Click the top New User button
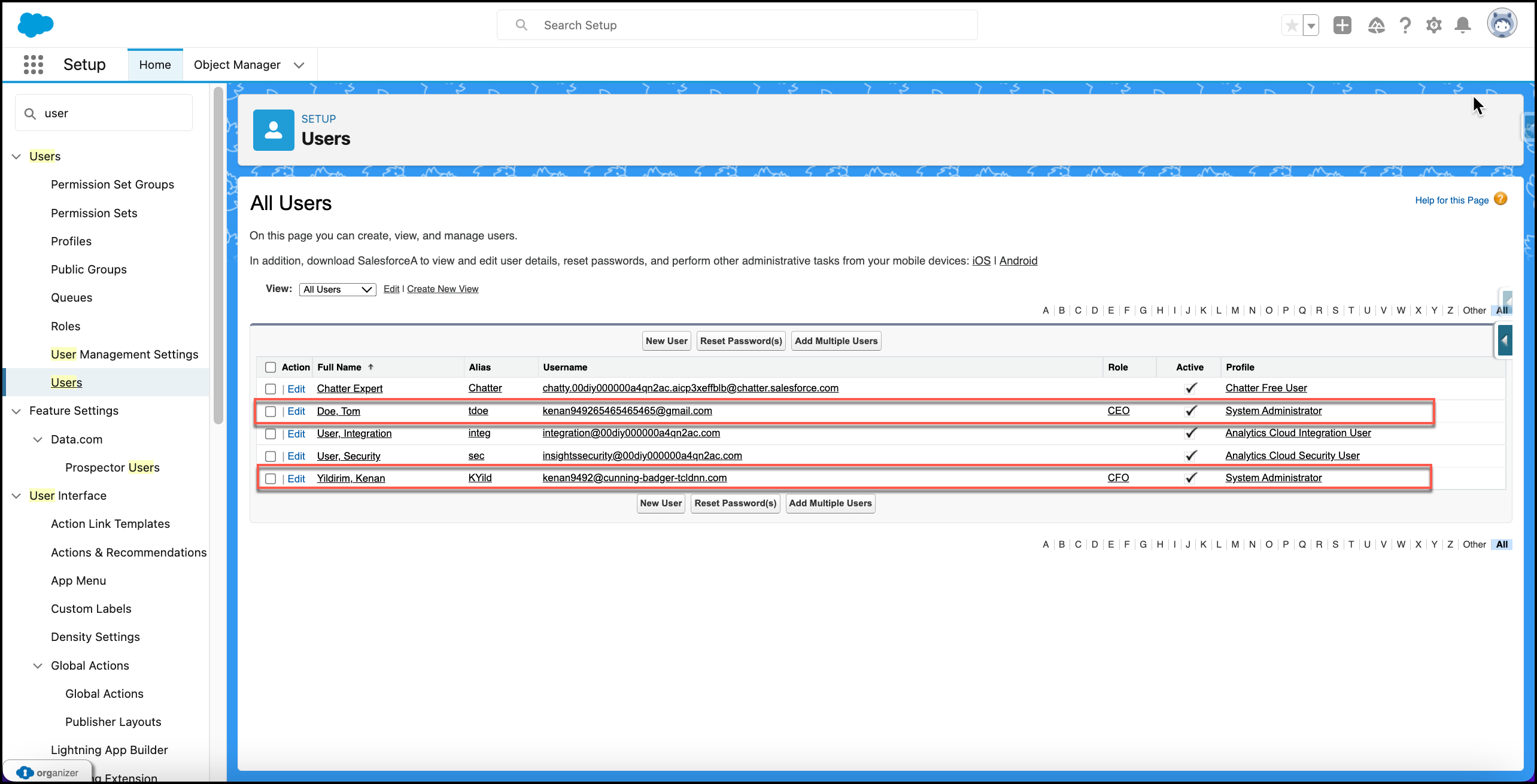 (x=666, y=341)
